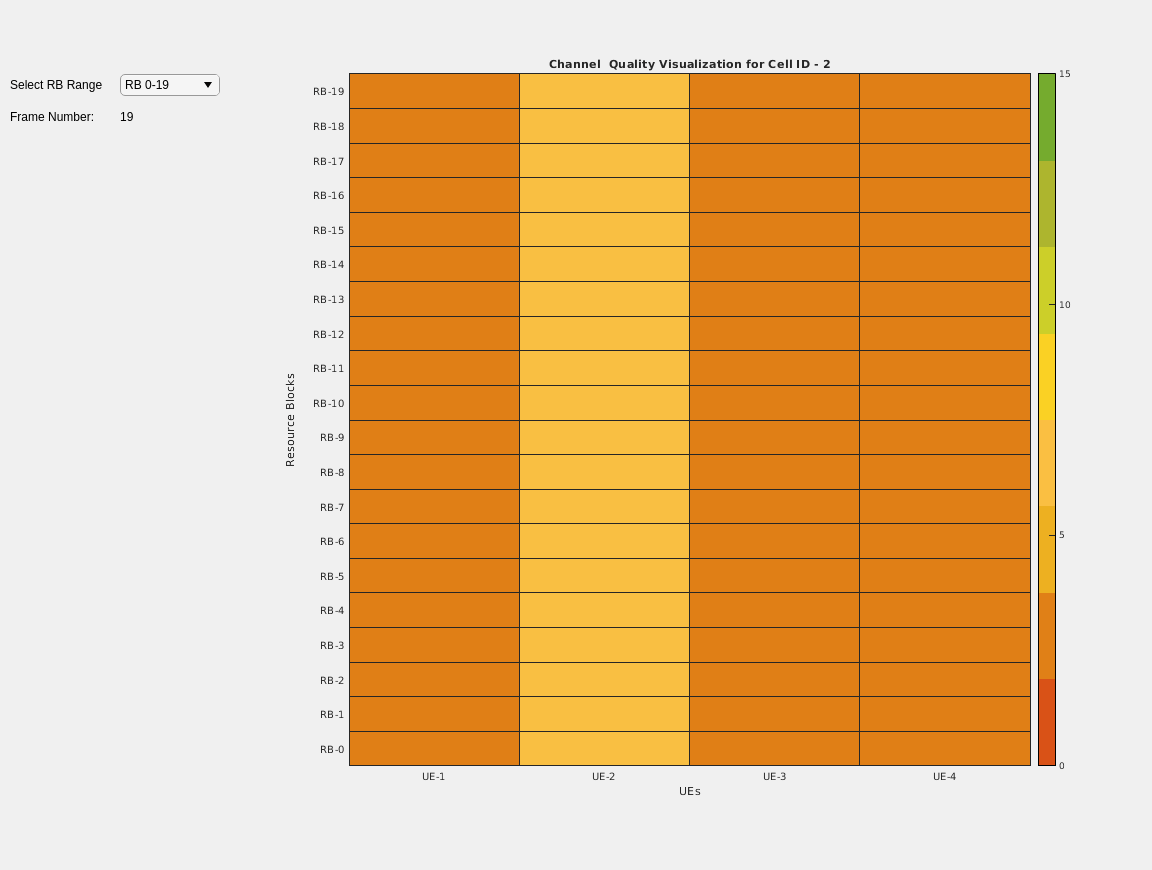Click the RB-19 axis label
Image resolution: width=1152 pixels, height=870 pixels.
[328, 92]
